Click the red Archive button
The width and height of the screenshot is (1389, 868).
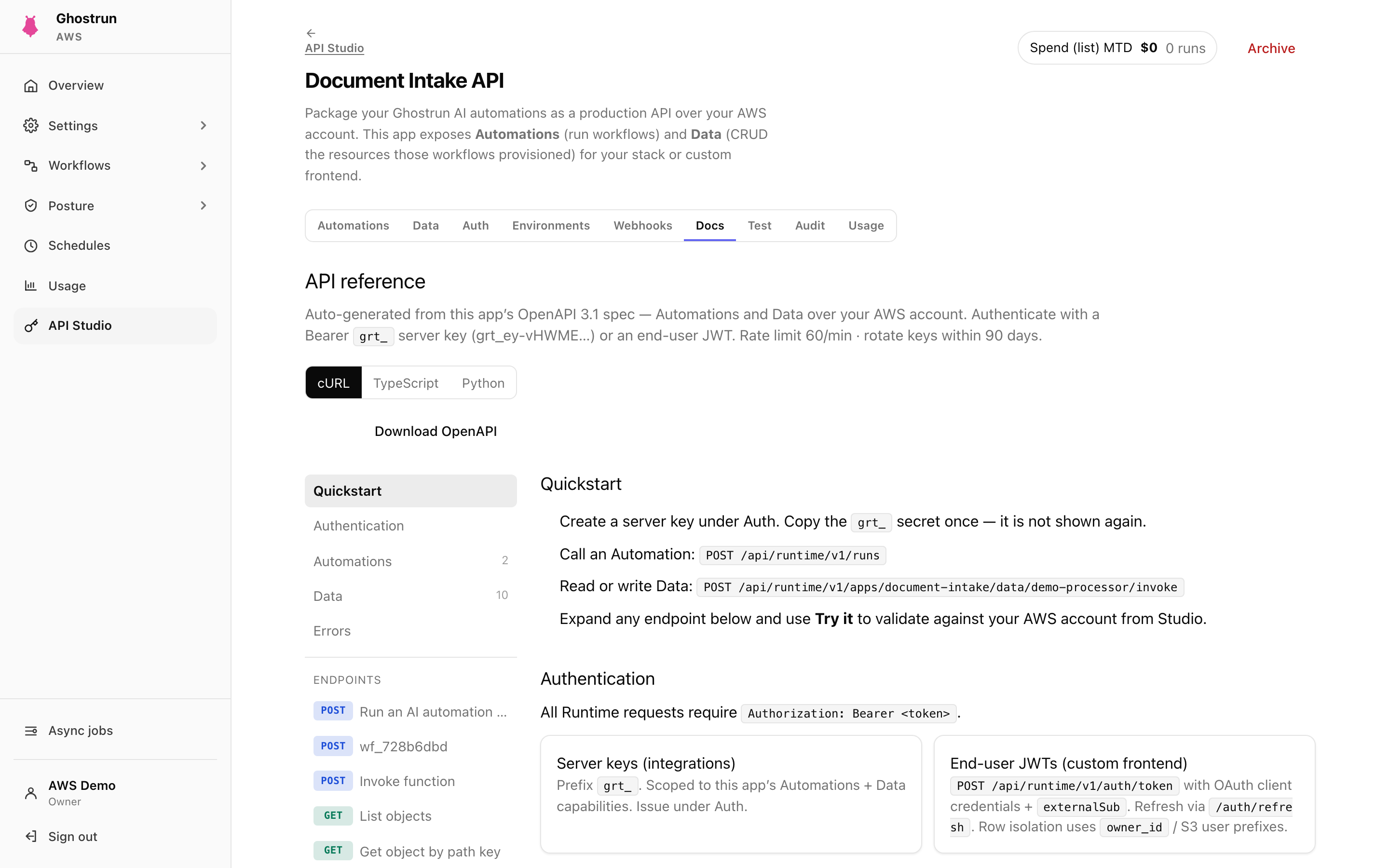pyautogui.click(x=1271, y=48)
